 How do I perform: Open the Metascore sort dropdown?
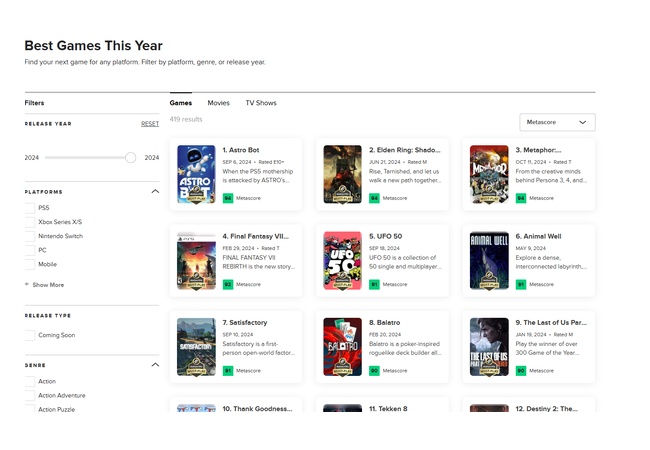[x=557, y=122]
